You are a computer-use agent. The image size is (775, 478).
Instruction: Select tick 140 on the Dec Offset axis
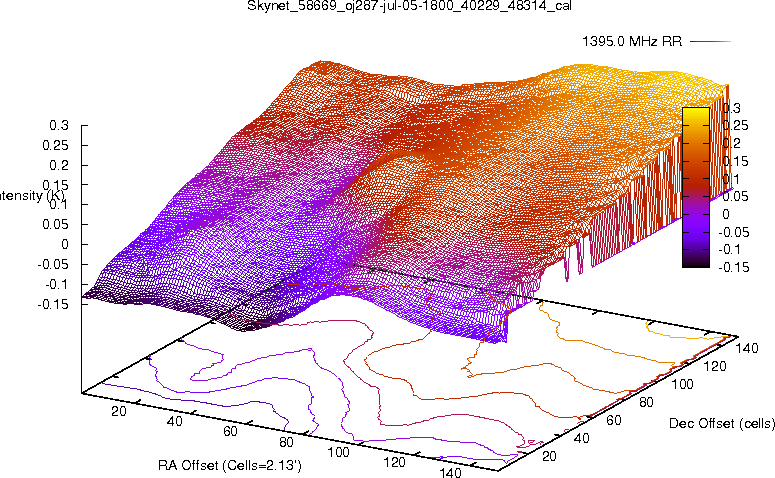[747, 348]
